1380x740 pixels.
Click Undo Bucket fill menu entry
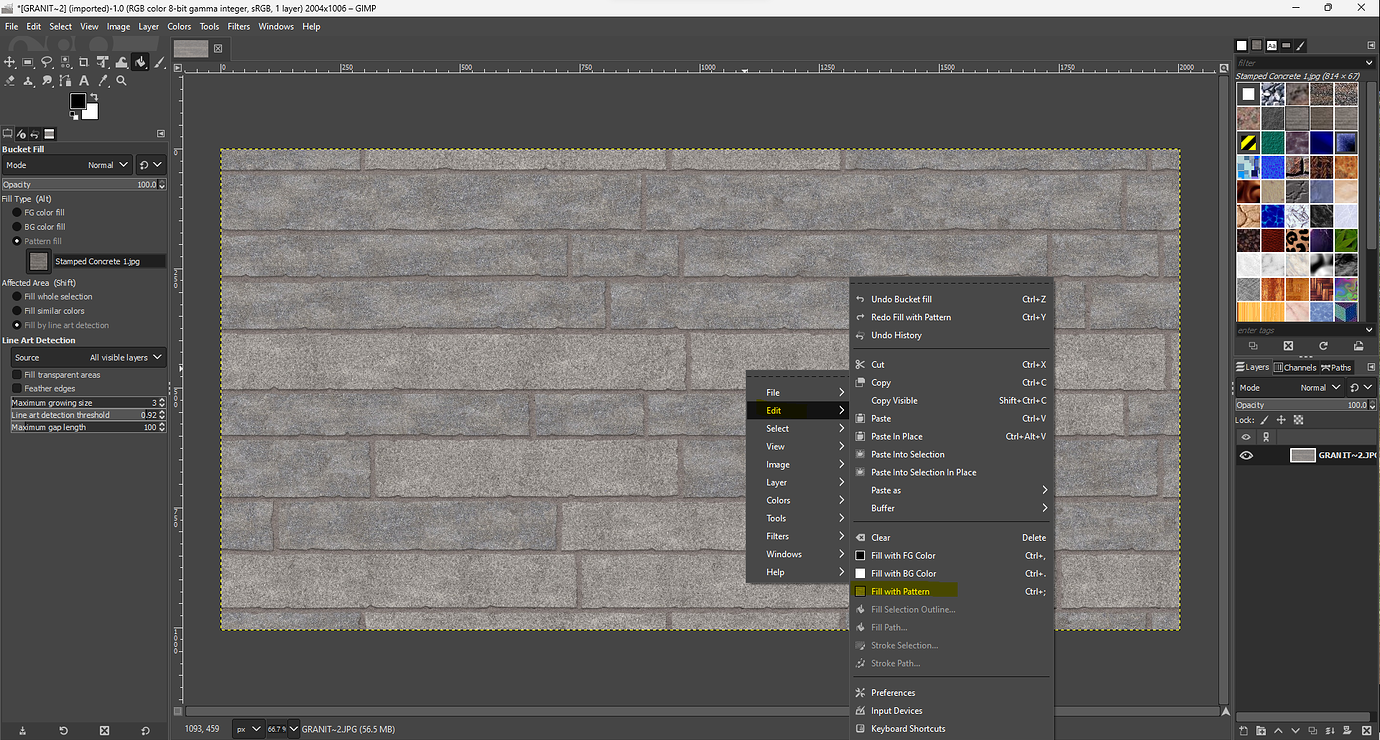(951, 299)
